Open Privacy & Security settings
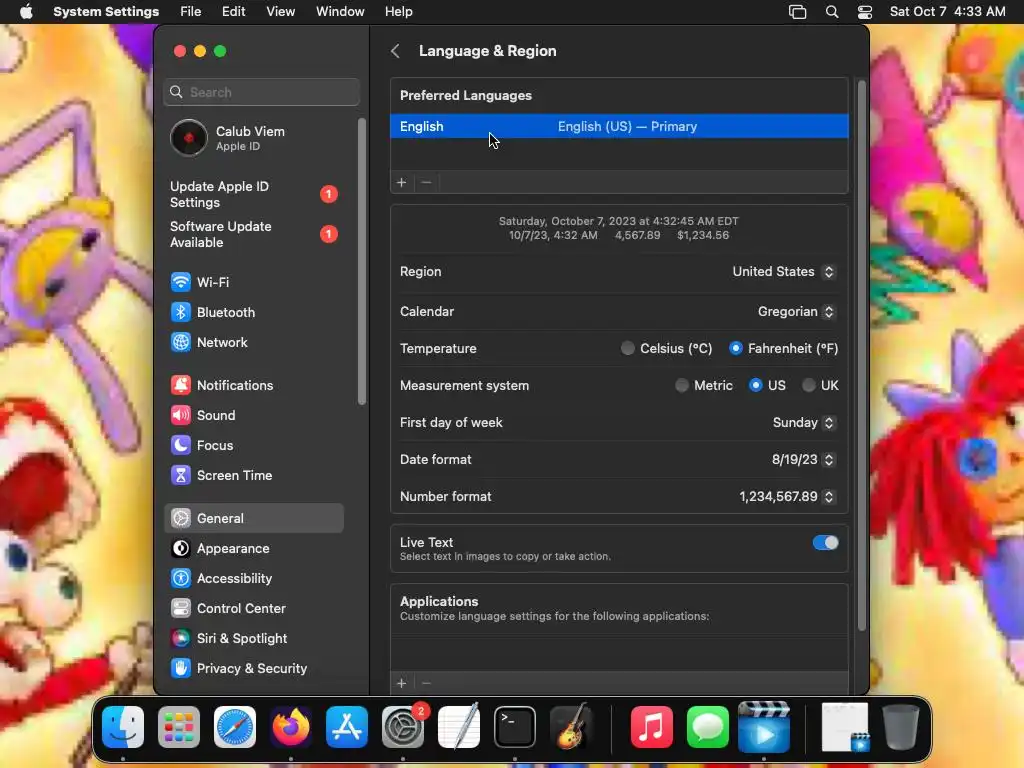The width and height of the screenshot is (1024, 768). pos(253,669)
